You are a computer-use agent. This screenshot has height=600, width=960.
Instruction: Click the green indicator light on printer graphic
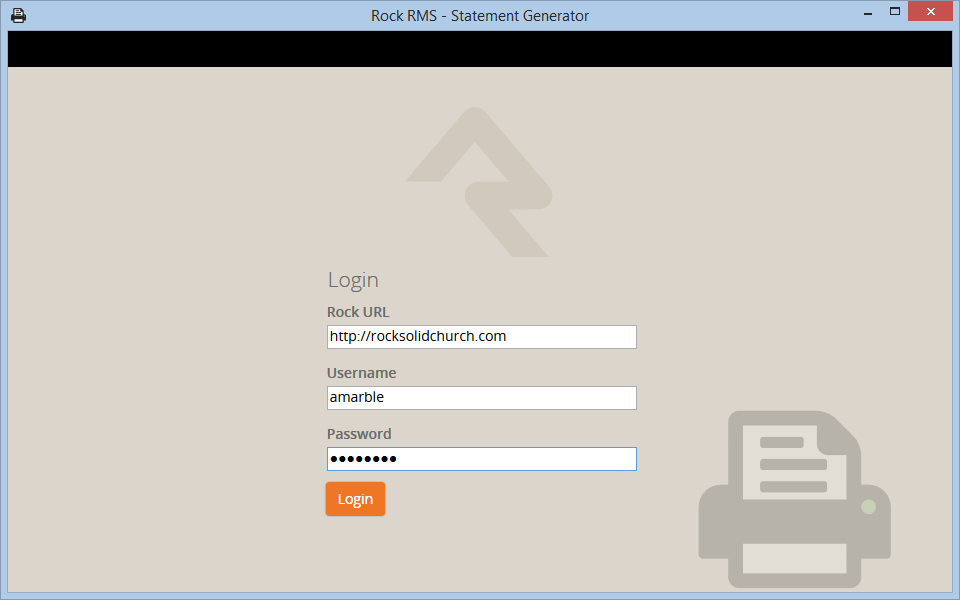pyautogui.click(x=868, y=507)
